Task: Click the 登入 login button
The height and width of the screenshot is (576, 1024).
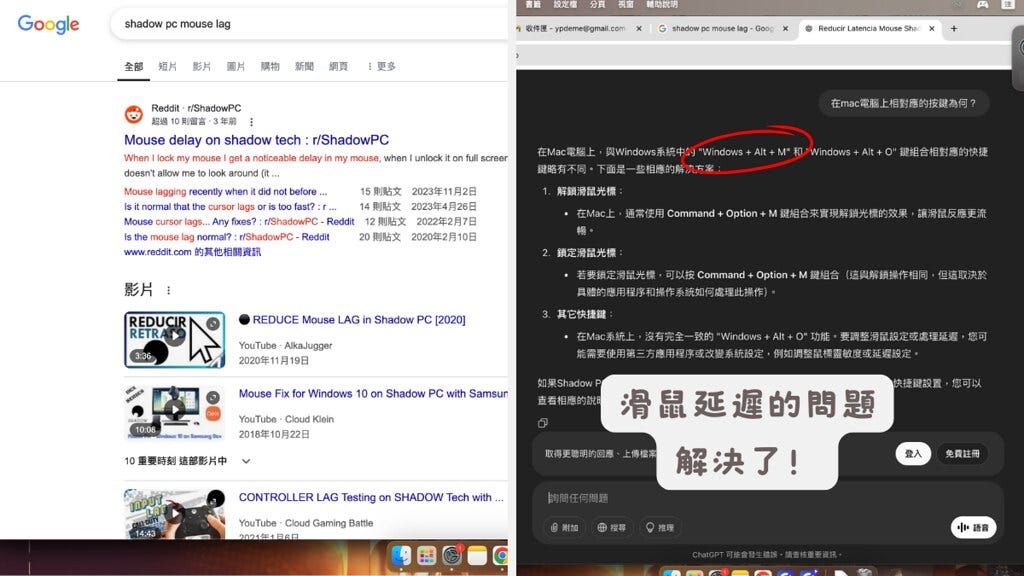Action: (x=912, y=453)
